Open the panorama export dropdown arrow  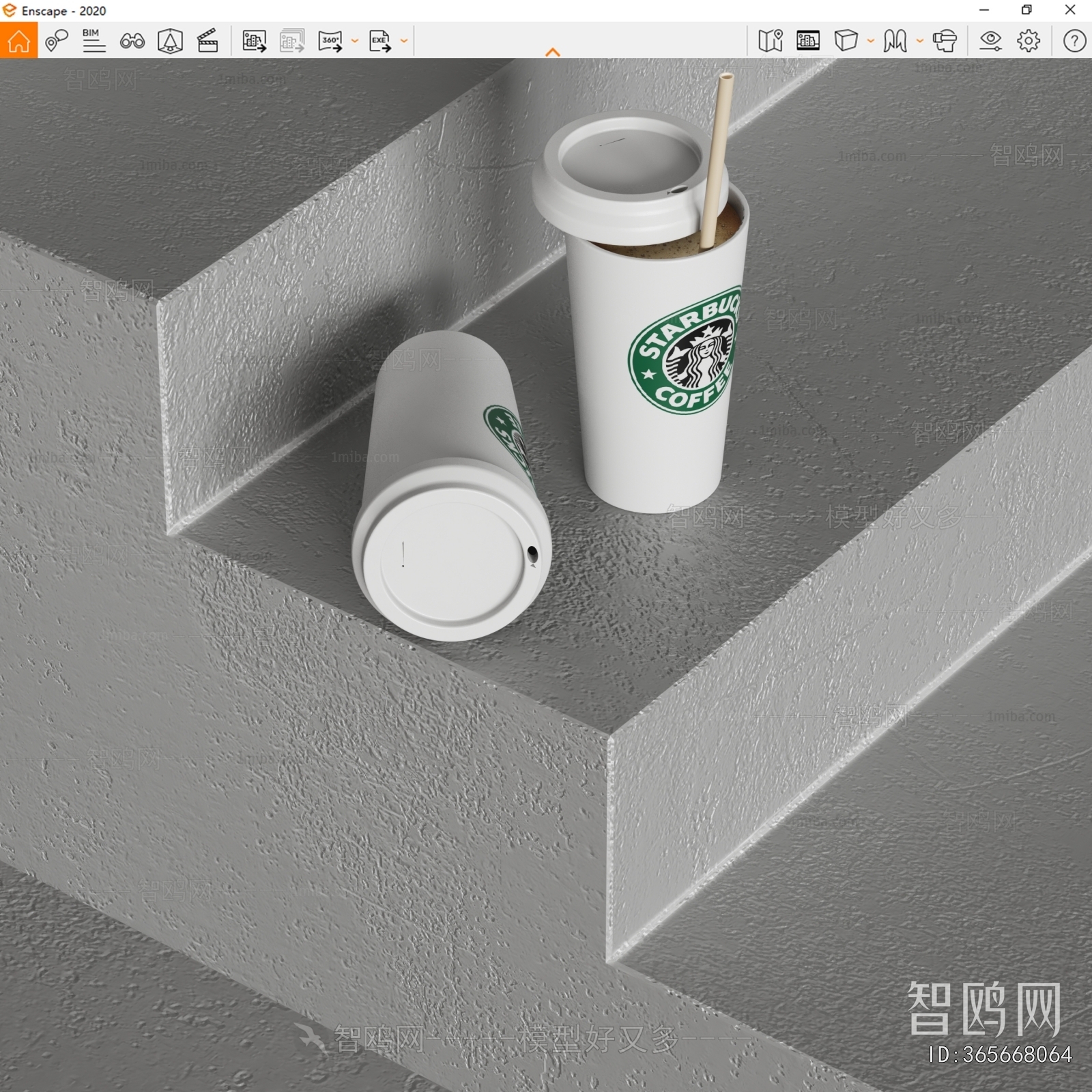[x=355, y=41]
